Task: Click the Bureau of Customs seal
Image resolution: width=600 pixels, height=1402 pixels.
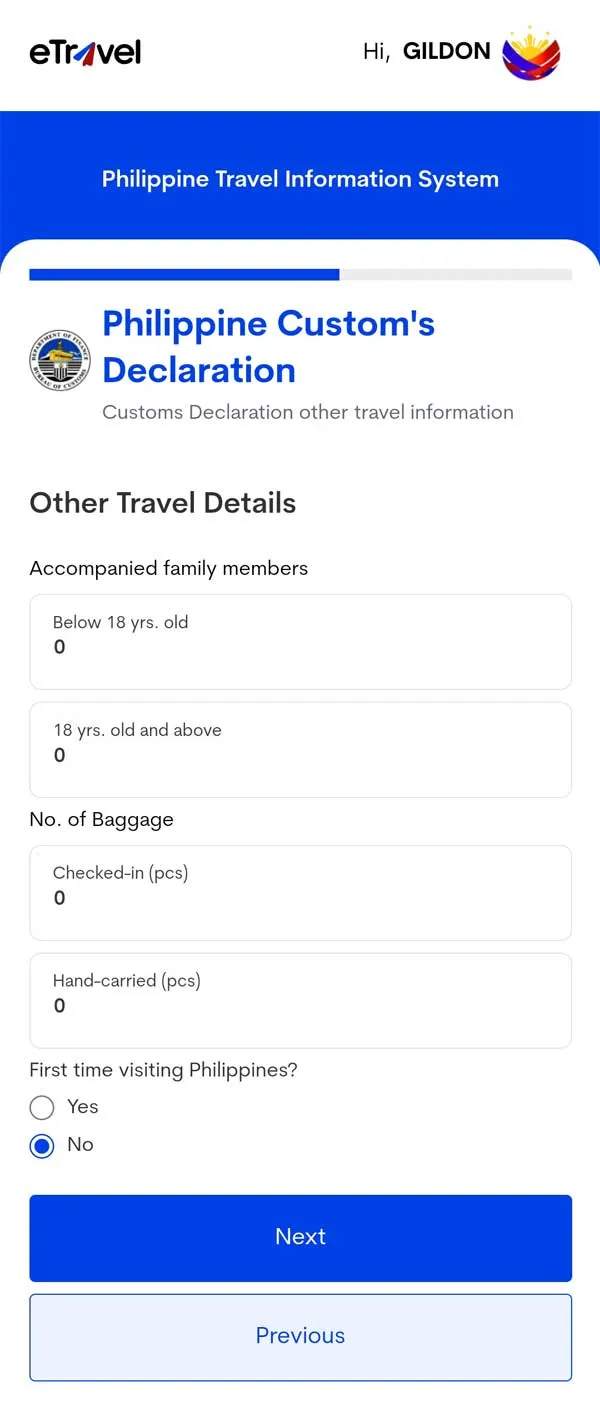Action: tap(60, 359)
